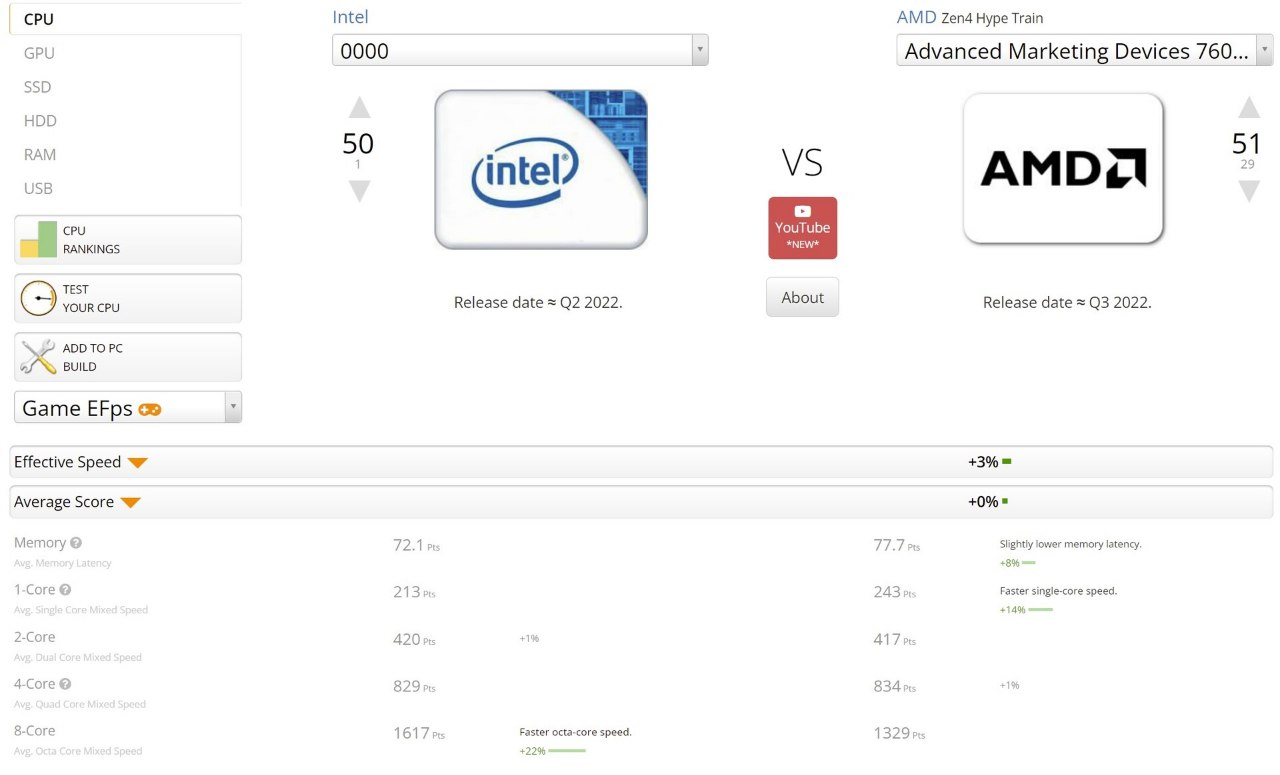Click the Test Your CPU clock icon

(x=39, y=299)
